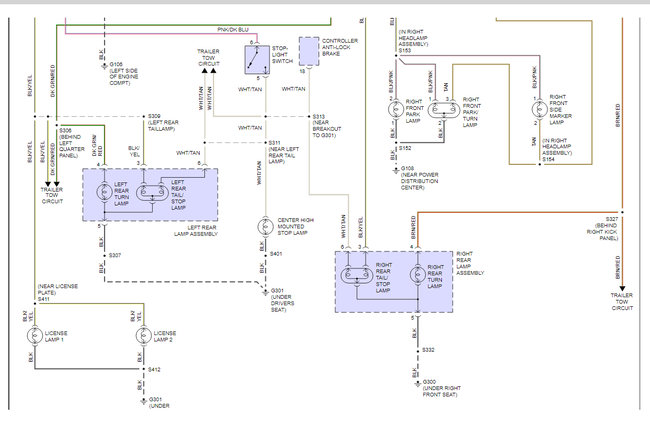Image resolution: width=650 pixels, height=421 pixels.
Task: Click the S401 splice label
Action: click(x=276, y=254)
